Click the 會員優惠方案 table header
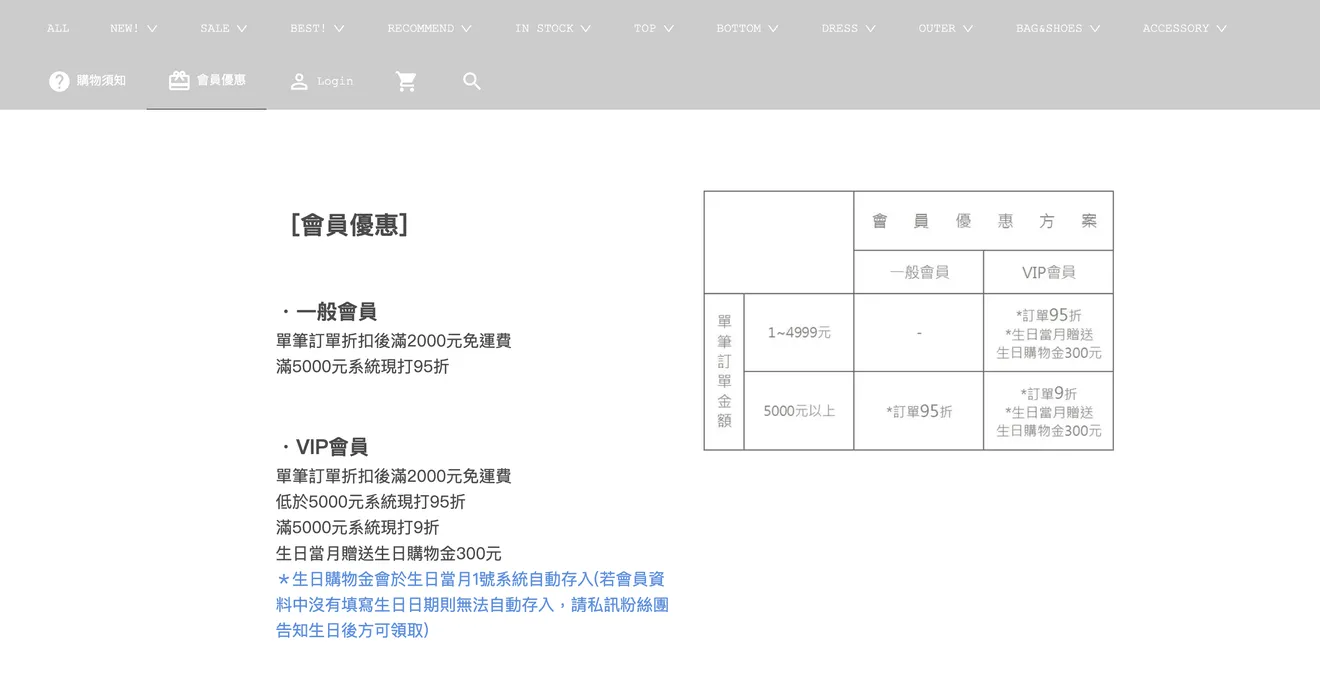The height and width of the screenshot is (693, 1320). point(984,221)
